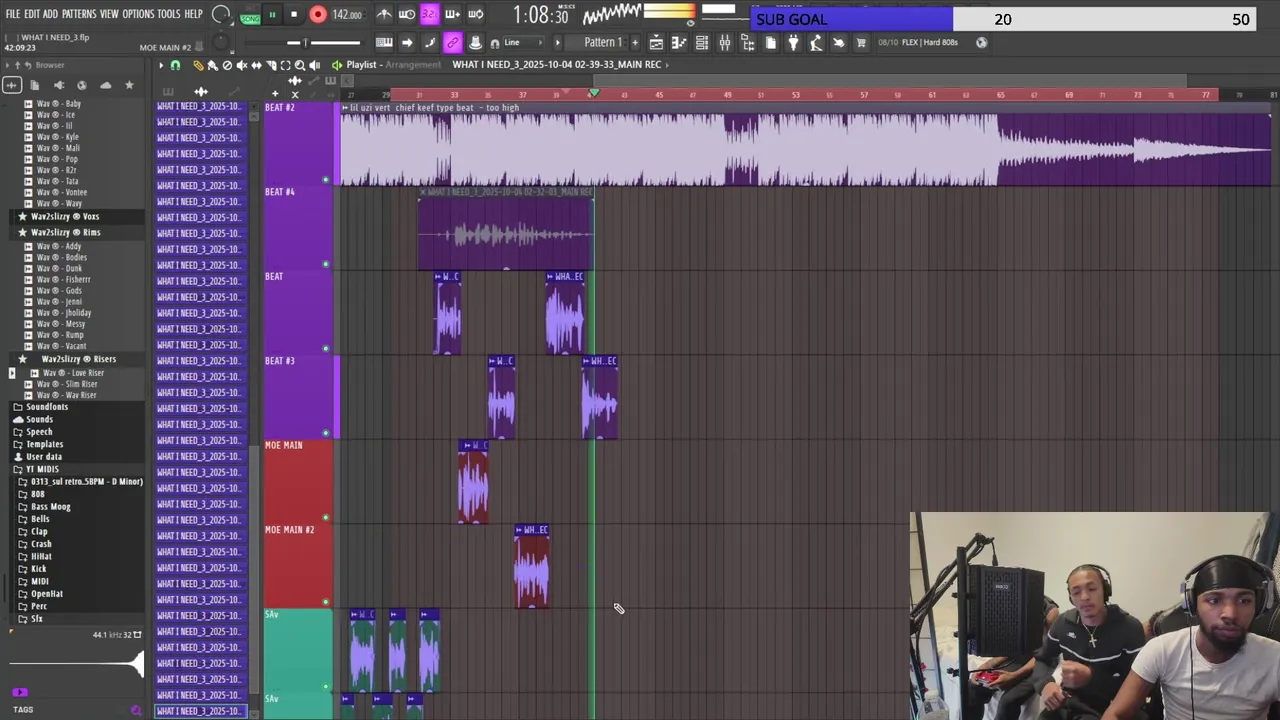Click the typing keyboard to piano icon
Viewport: 1280px width, 720px height.
pyautogui.click(x=384, y=42)
